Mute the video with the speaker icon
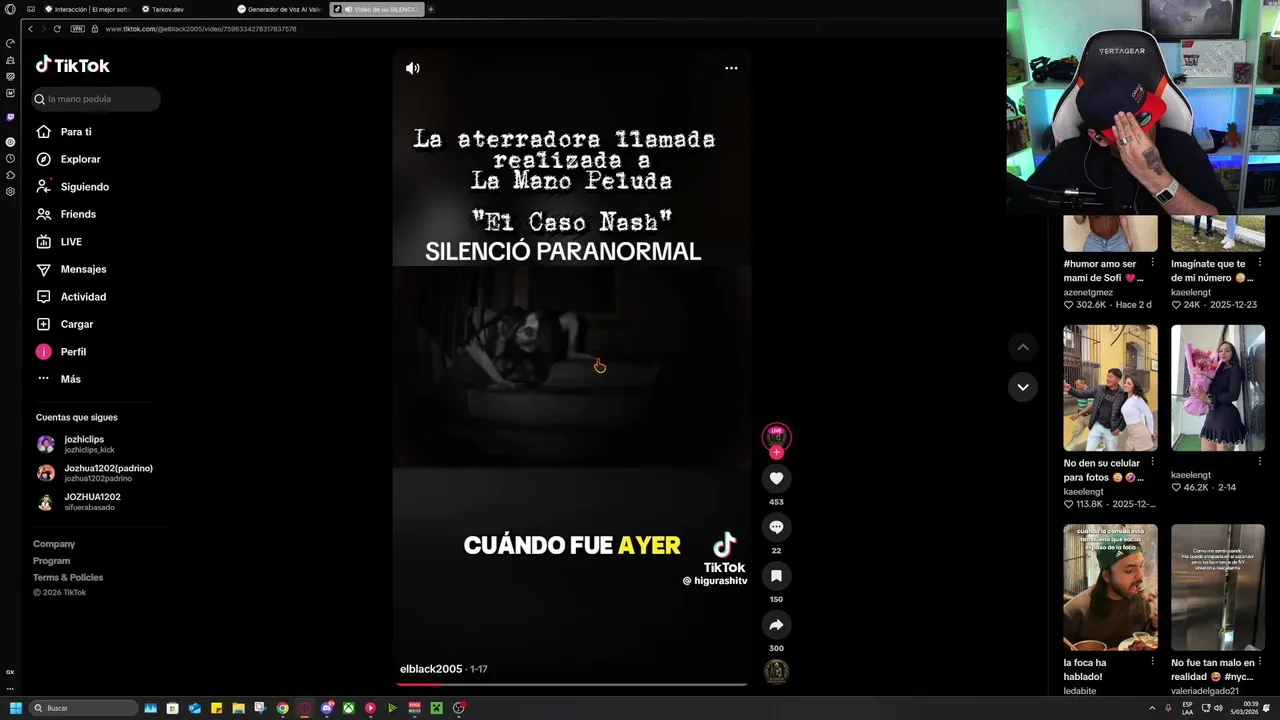The width and height of the screenshot is (1280, 720). (412, 68)
